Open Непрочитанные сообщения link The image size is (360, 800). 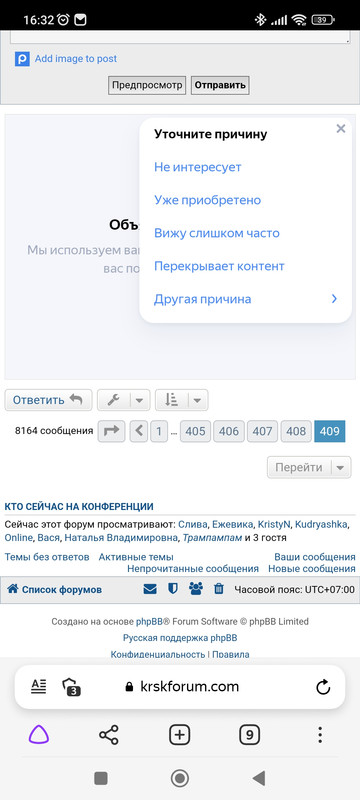point(193,568)
